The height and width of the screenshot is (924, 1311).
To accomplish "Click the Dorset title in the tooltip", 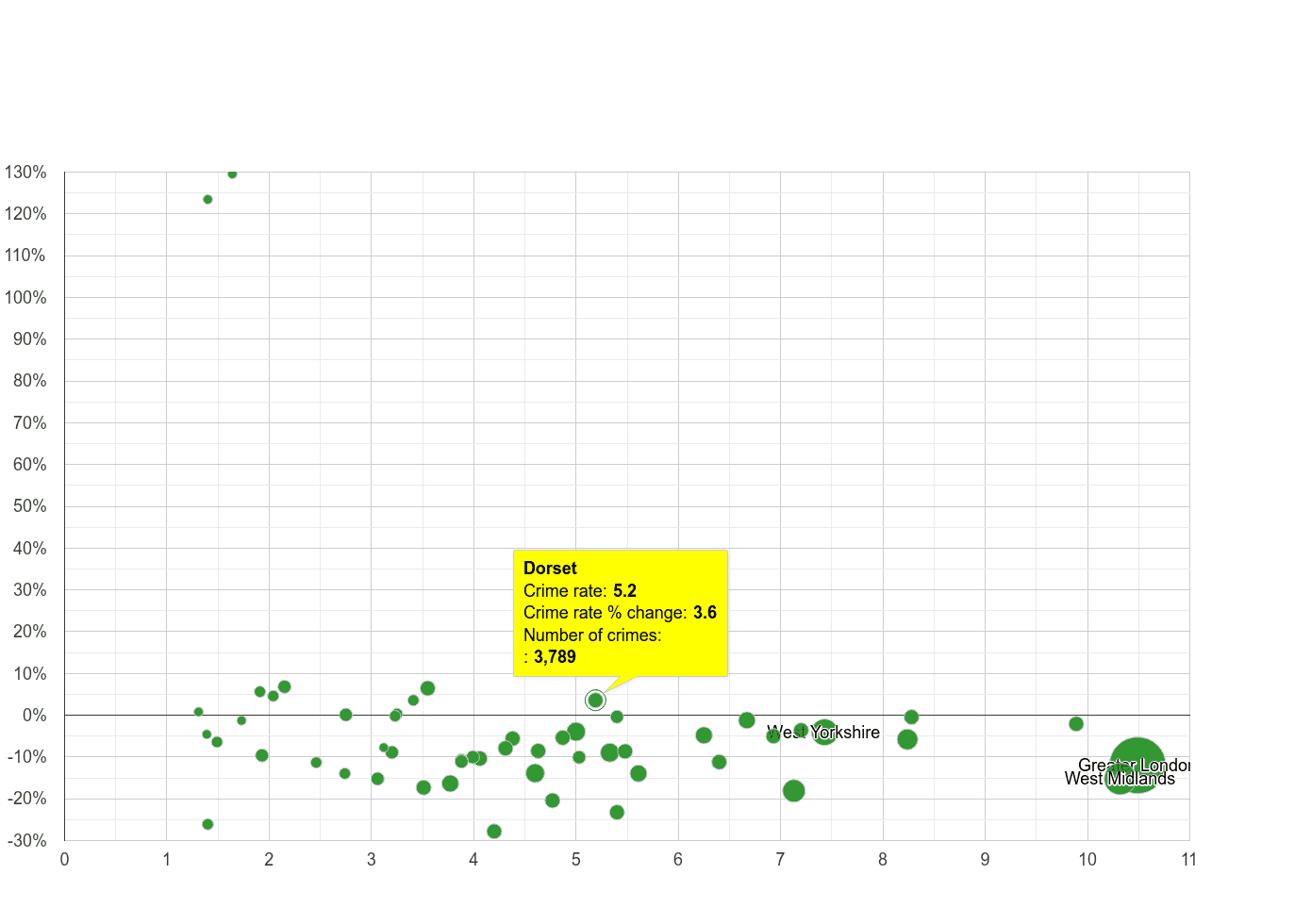I will coord(550,569).
